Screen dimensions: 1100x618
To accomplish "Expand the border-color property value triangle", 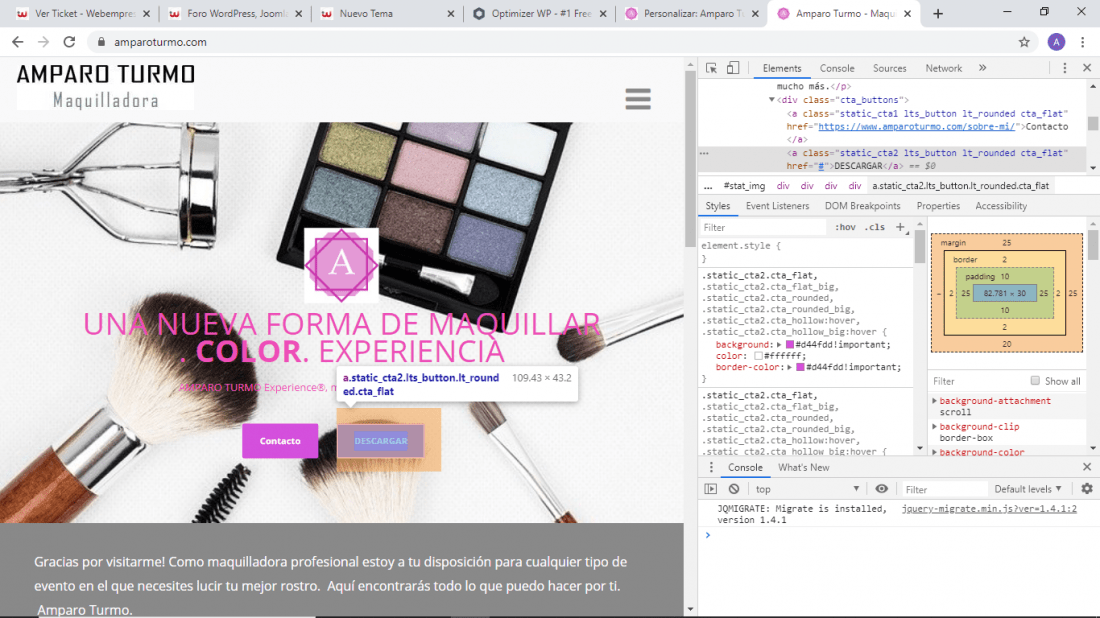I will [789, 368].
